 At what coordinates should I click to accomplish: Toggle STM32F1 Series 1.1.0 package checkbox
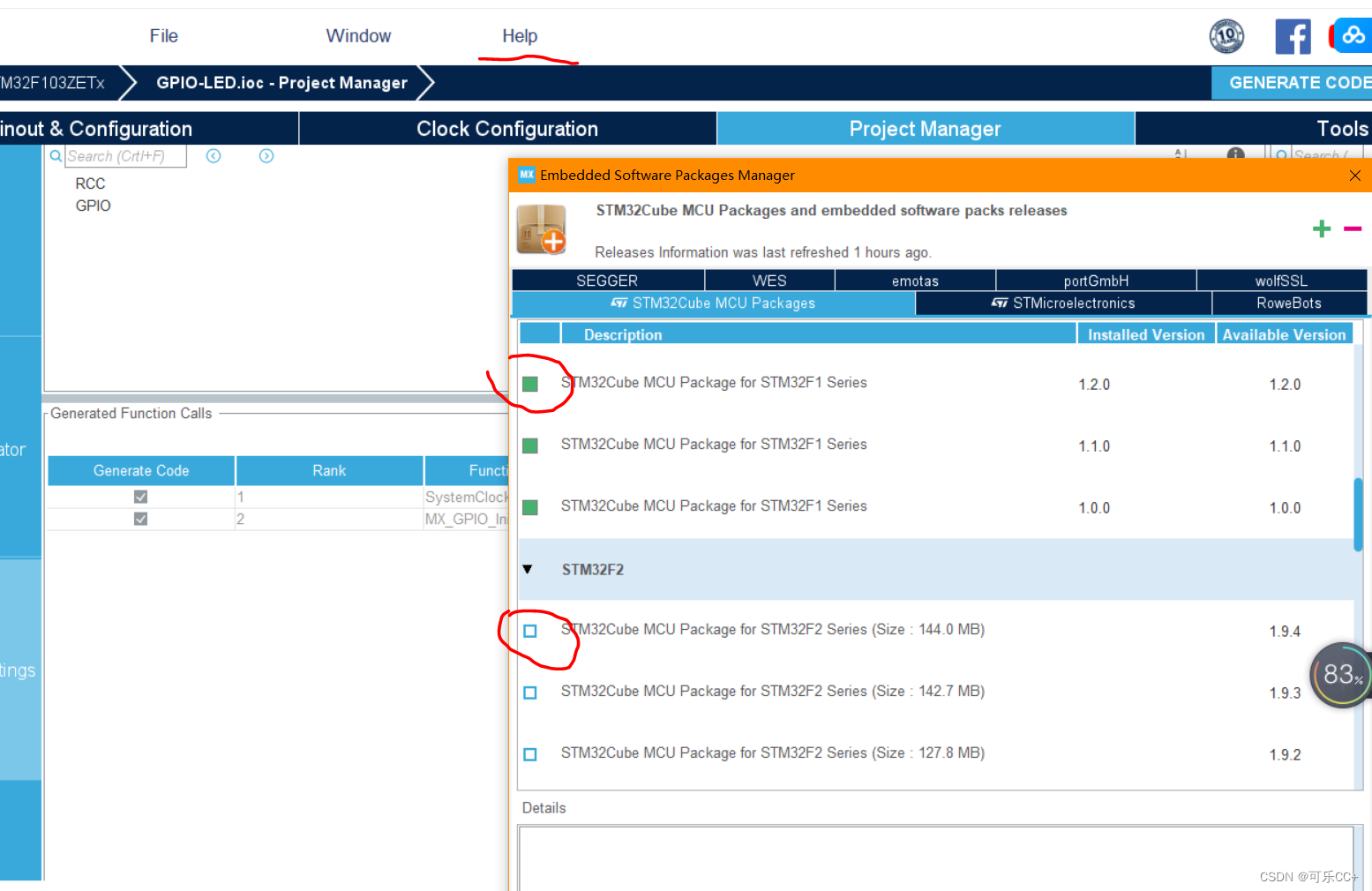coord(530,445)
